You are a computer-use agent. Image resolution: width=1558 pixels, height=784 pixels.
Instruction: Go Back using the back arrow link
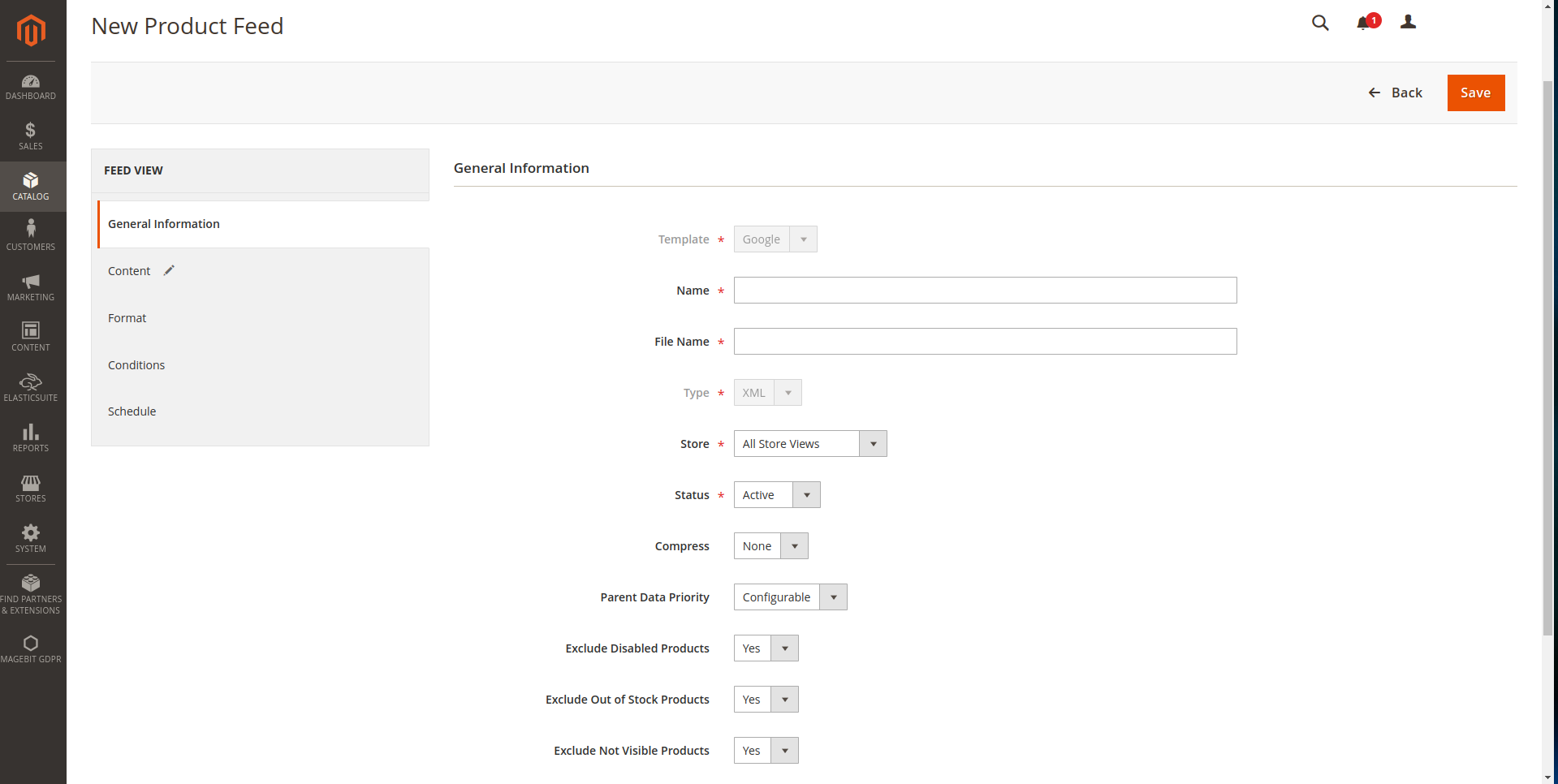pos(1395,93)
